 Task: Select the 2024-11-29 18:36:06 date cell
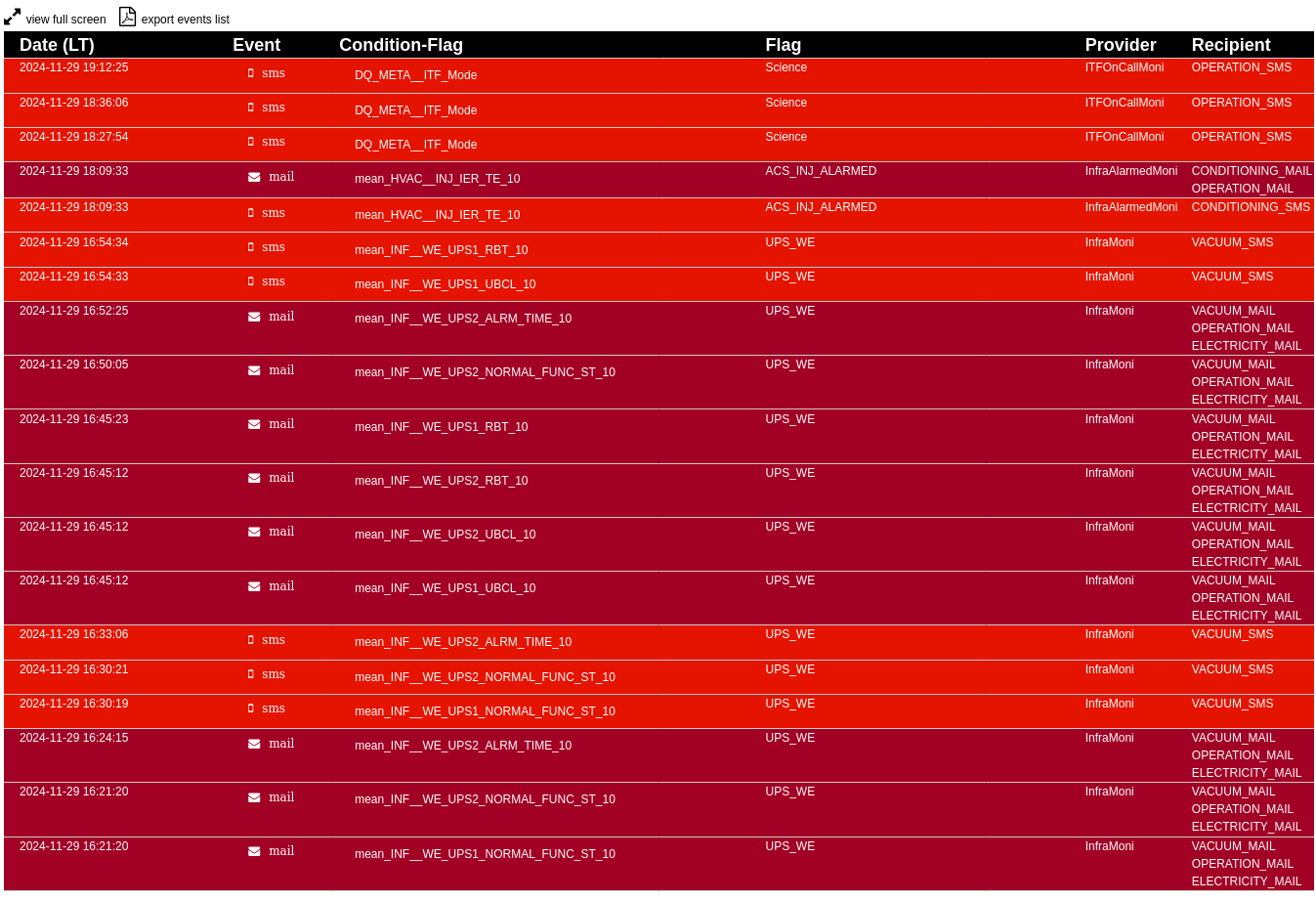(x=73, y=103)
